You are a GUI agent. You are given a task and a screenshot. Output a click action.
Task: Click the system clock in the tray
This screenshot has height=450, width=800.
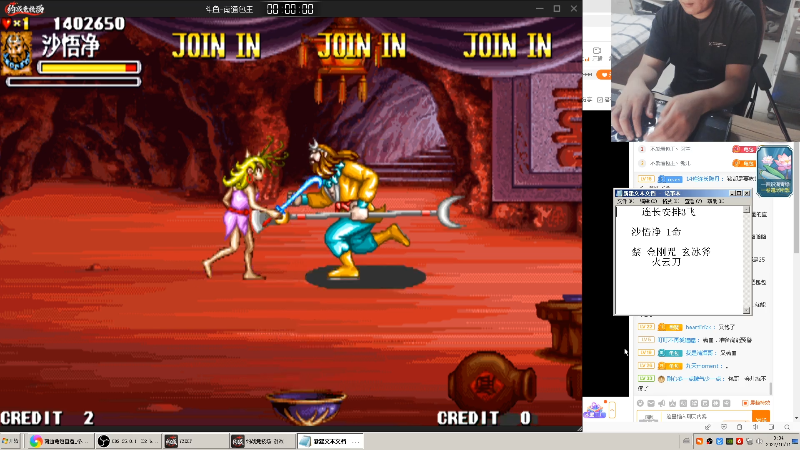point(779,441)
